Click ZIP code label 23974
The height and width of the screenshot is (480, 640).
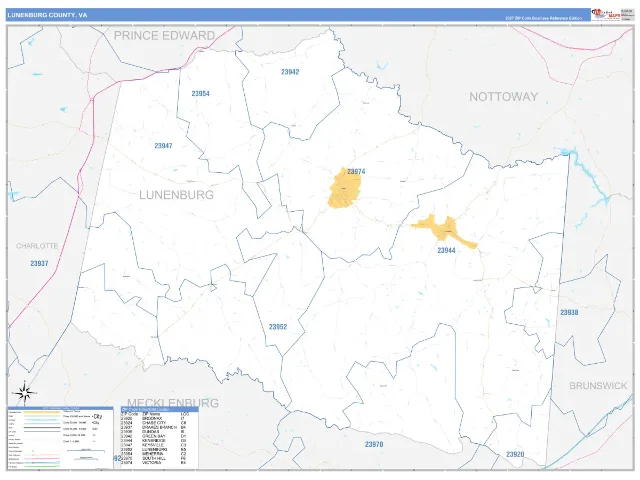coord(356,171)
